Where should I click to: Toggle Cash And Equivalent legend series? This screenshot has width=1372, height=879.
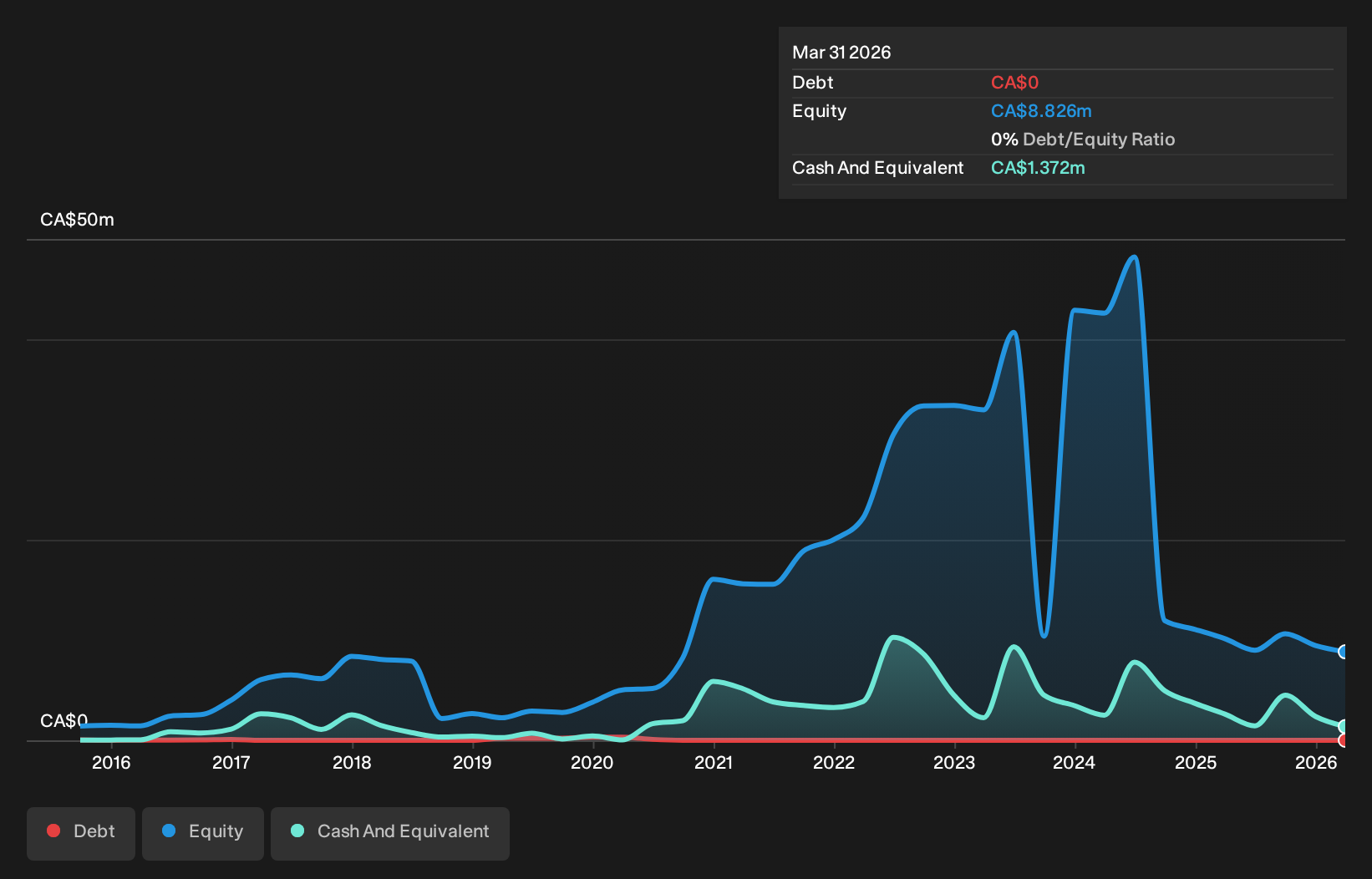point(390,833)
